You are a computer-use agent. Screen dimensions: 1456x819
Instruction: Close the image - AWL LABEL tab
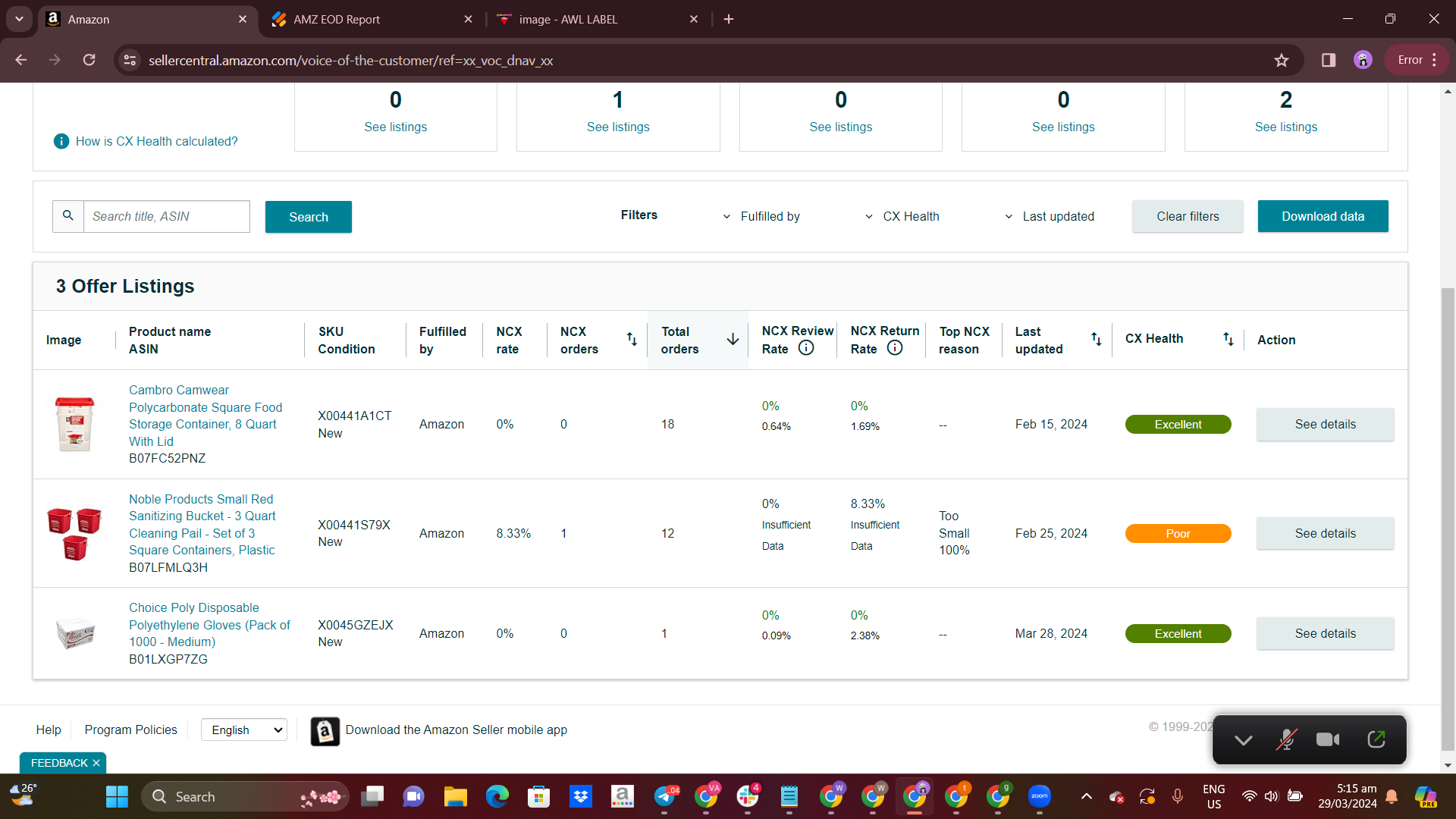point(694,19)
